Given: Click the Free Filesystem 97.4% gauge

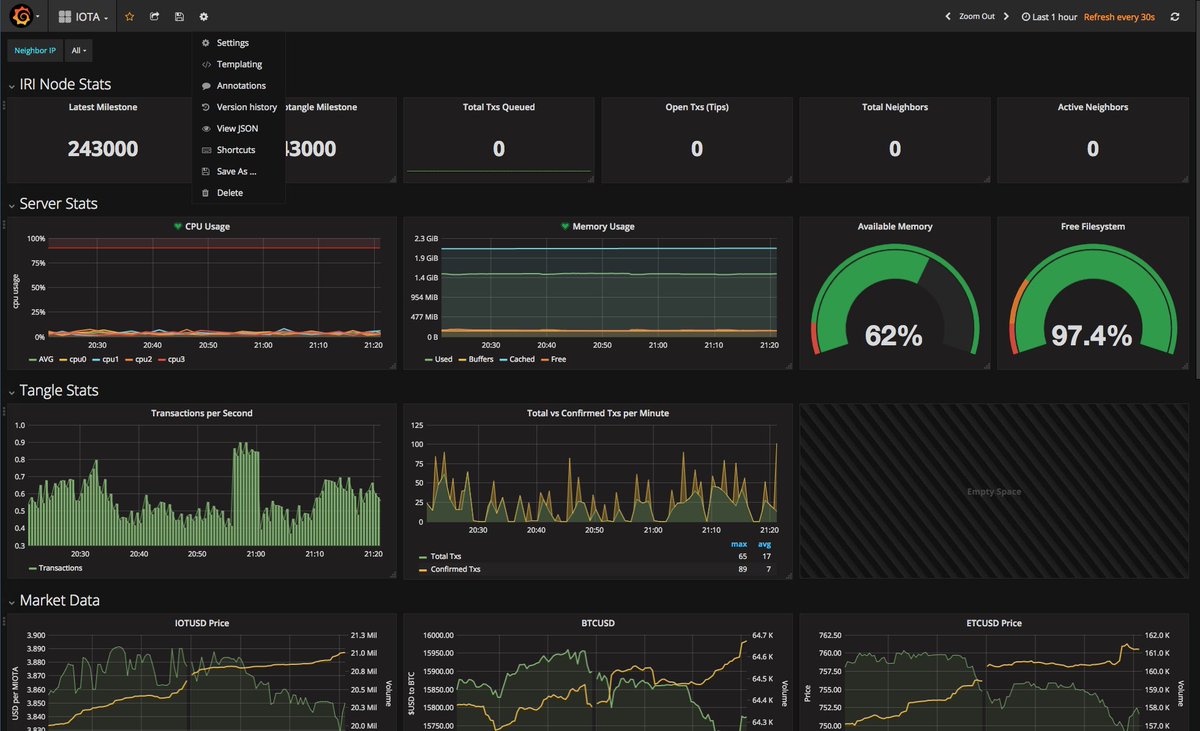Looking at the screenshot, I should 1093,300.
